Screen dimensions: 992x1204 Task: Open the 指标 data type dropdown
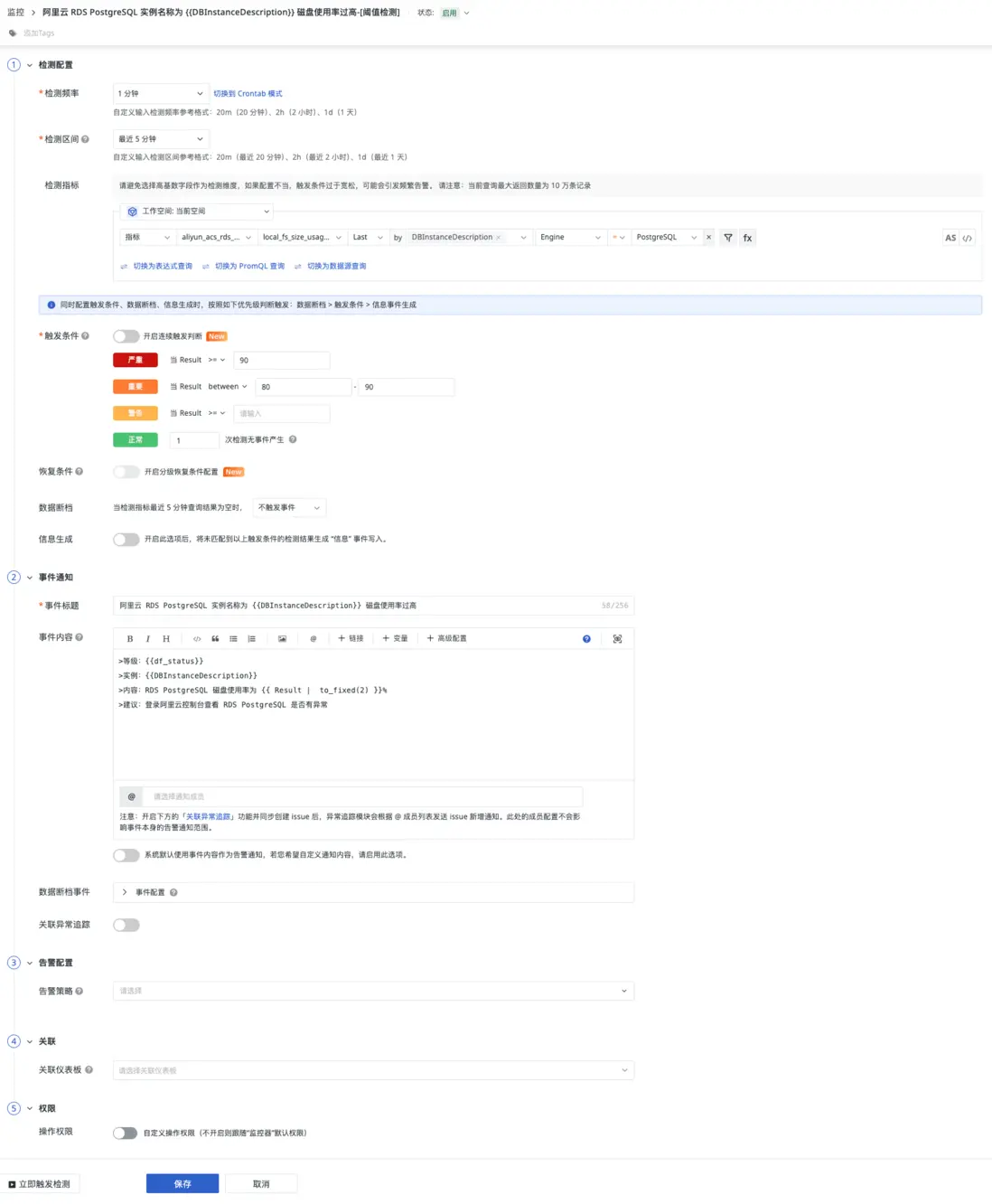point(146,238)
